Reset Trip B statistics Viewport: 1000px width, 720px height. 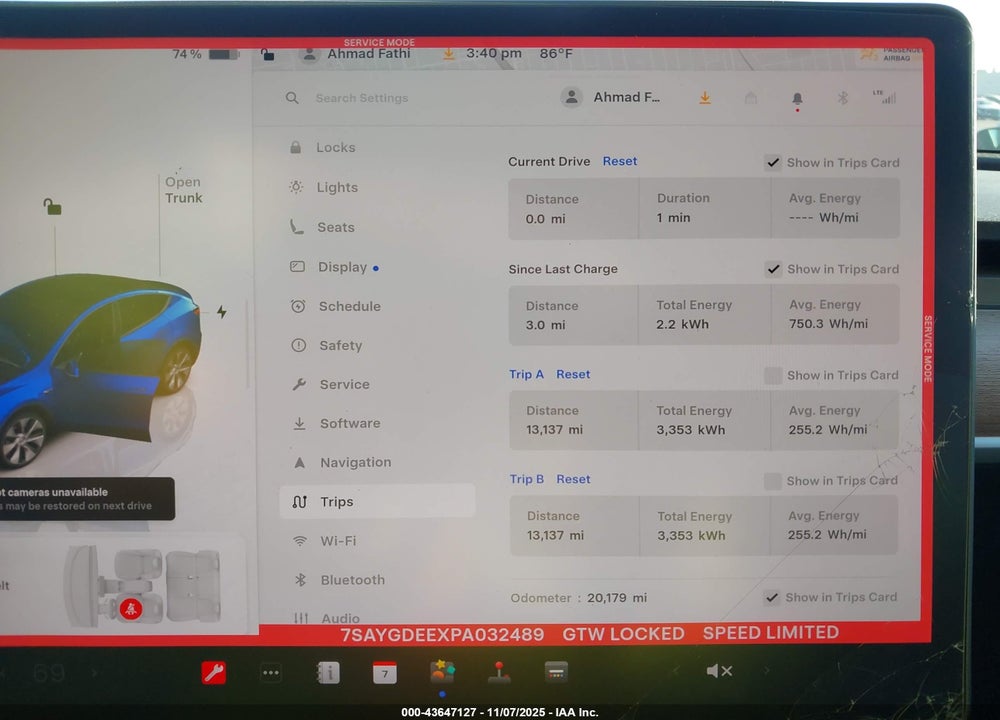pos(573,479)
